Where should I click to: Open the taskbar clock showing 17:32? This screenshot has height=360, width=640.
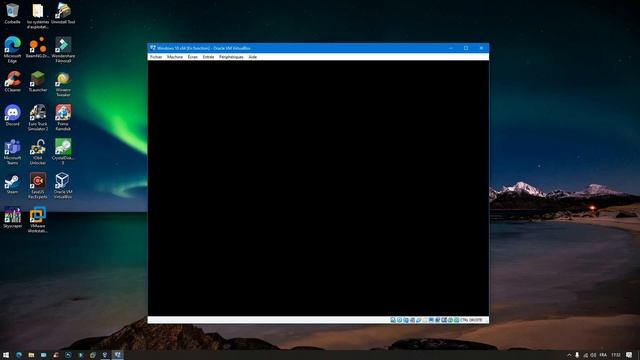click(x=616, y=355)
